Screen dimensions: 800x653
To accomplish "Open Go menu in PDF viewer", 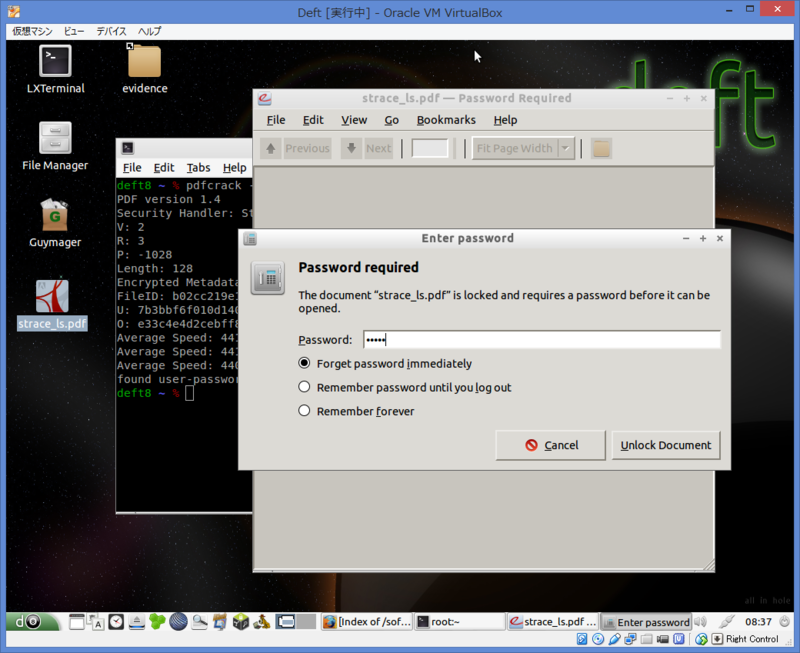I will 391,120.
